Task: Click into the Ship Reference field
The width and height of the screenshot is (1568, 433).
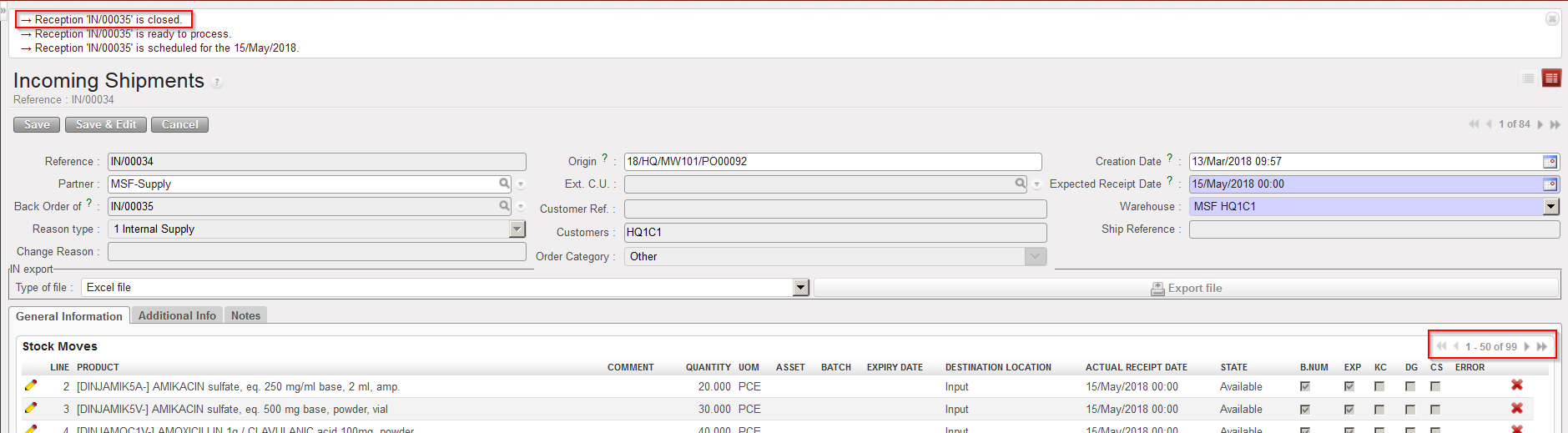Action: point(1374,229)
